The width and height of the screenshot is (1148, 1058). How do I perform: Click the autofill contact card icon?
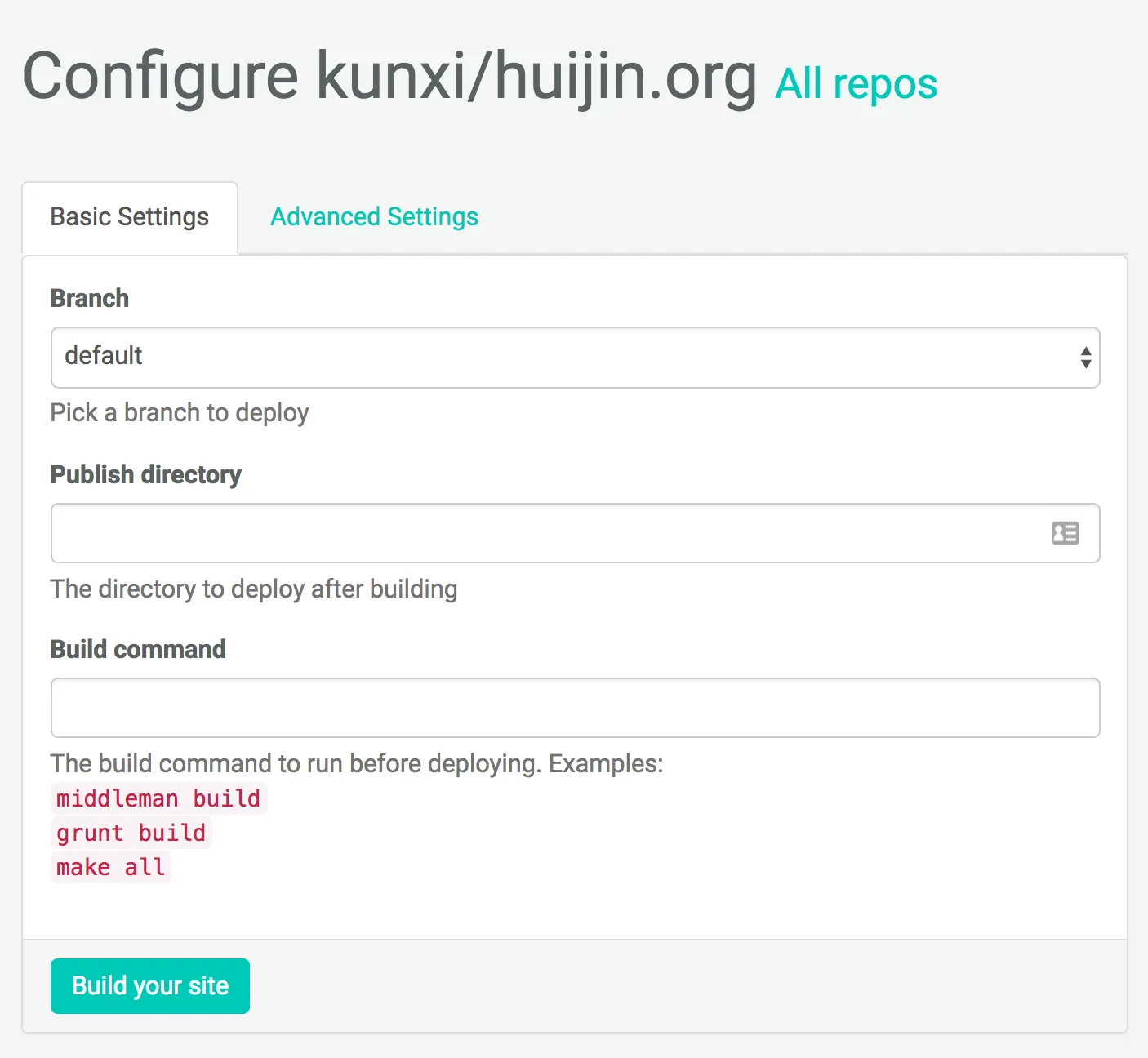point(1065,533)
